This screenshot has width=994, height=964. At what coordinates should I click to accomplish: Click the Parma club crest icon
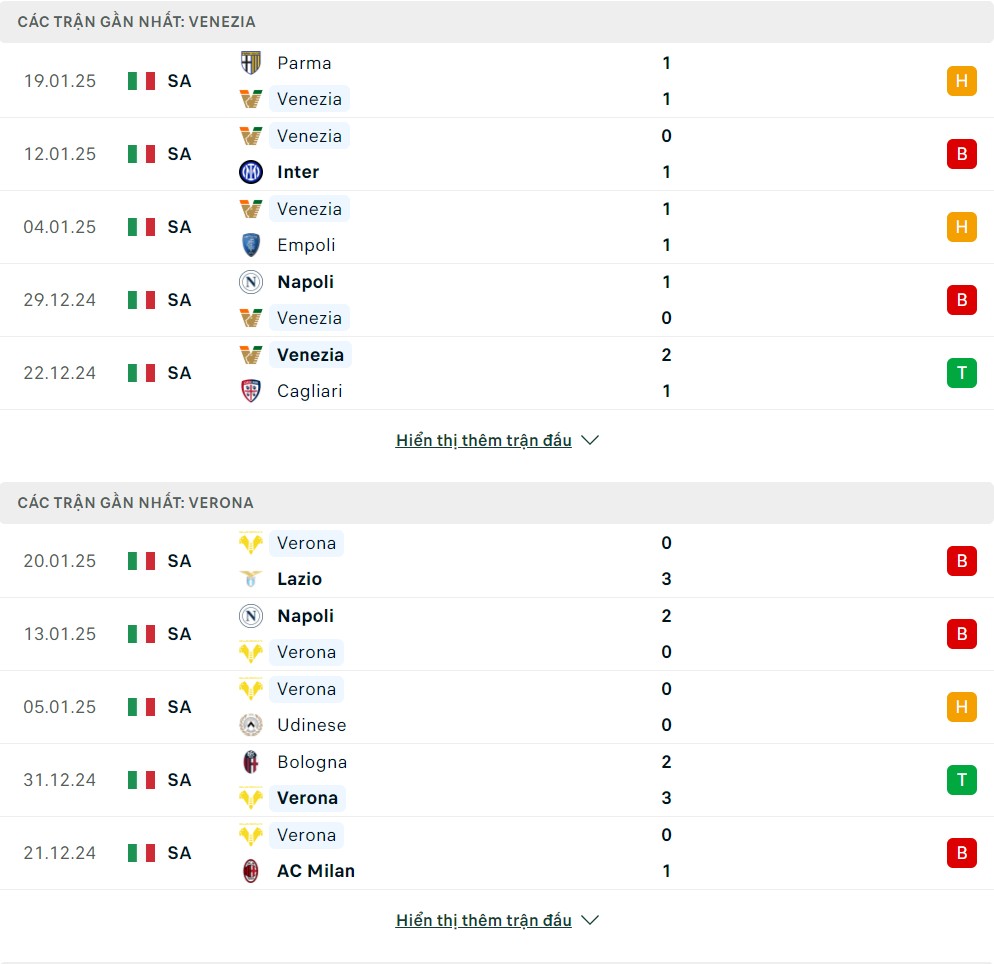point(250,63)
